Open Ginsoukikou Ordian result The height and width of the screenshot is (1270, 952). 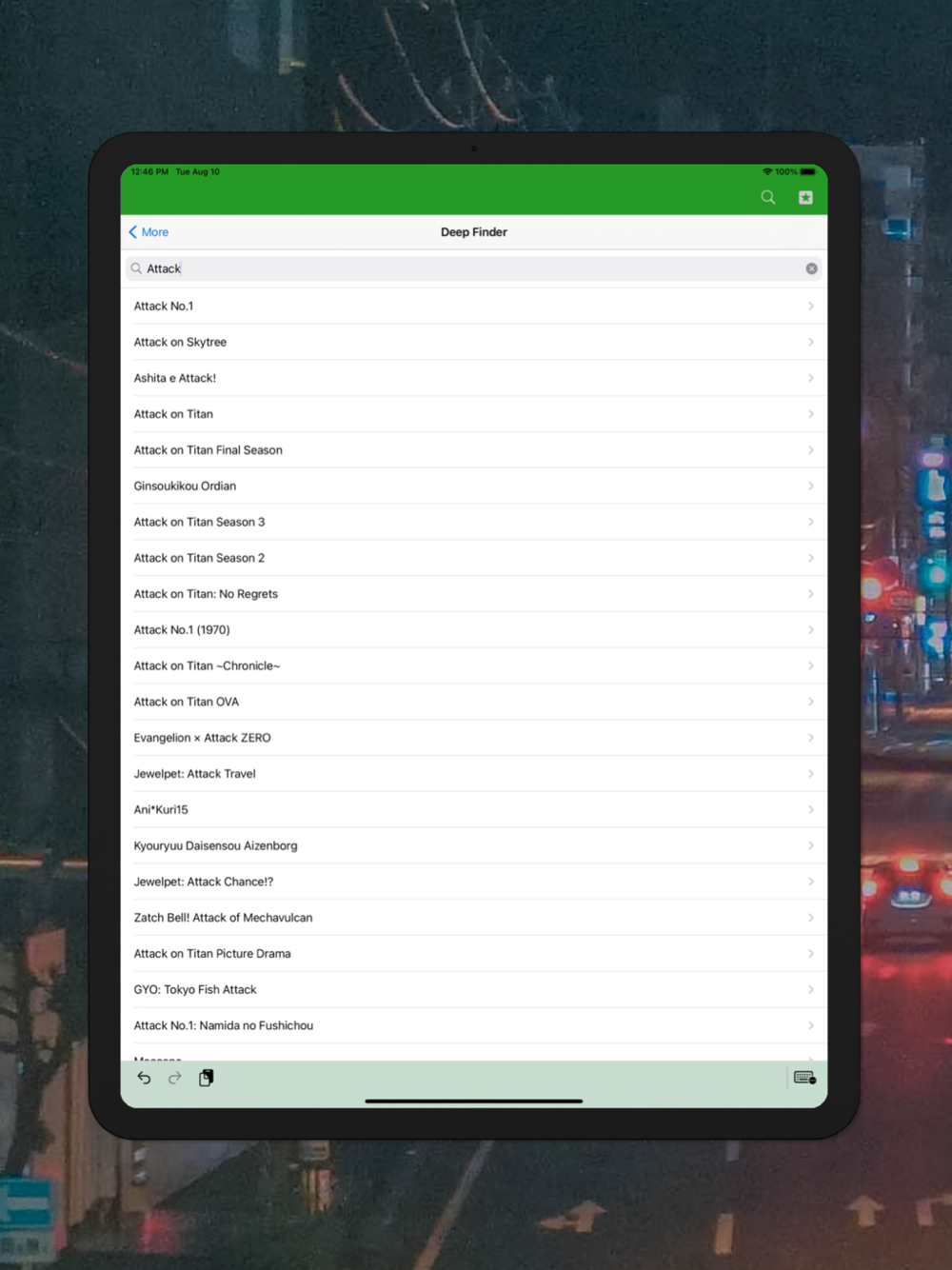(474, 486)
